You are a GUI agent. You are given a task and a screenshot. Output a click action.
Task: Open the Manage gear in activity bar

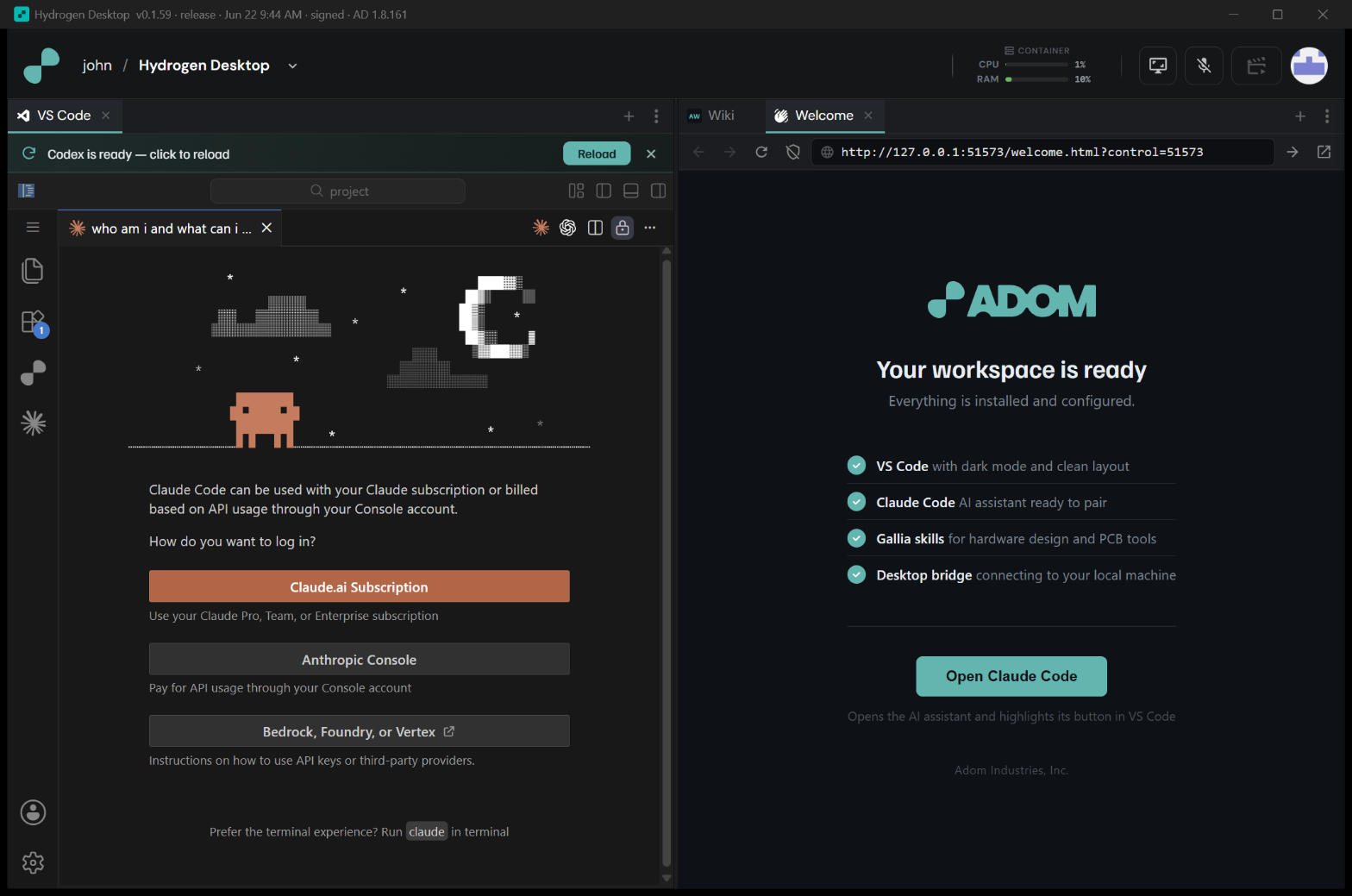point(33,862)
